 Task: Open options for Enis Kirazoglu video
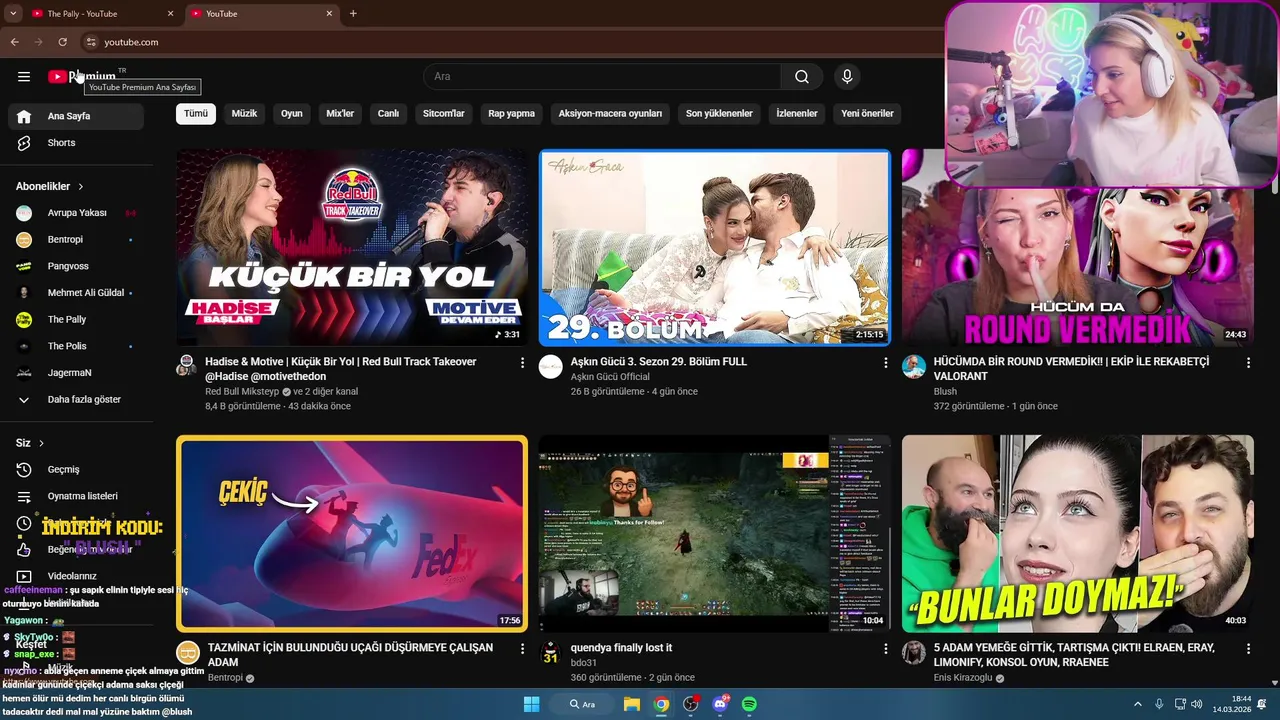[1248, 649]
